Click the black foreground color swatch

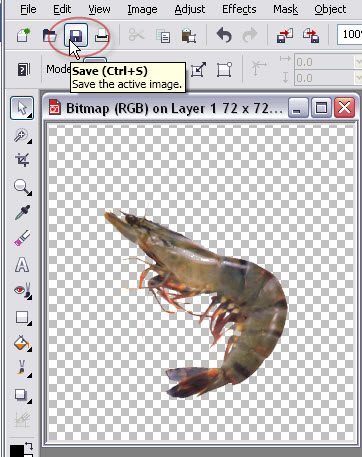tap(16, 450)
